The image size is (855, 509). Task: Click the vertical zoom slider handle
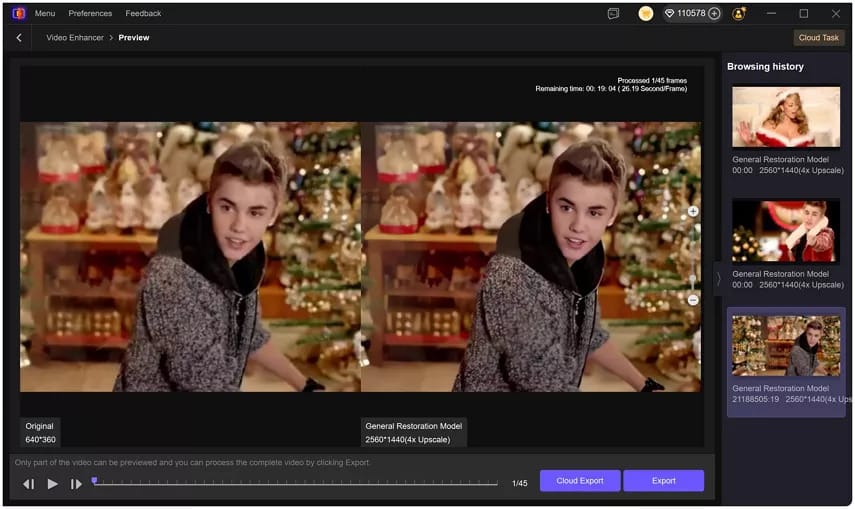pos(693,279)
